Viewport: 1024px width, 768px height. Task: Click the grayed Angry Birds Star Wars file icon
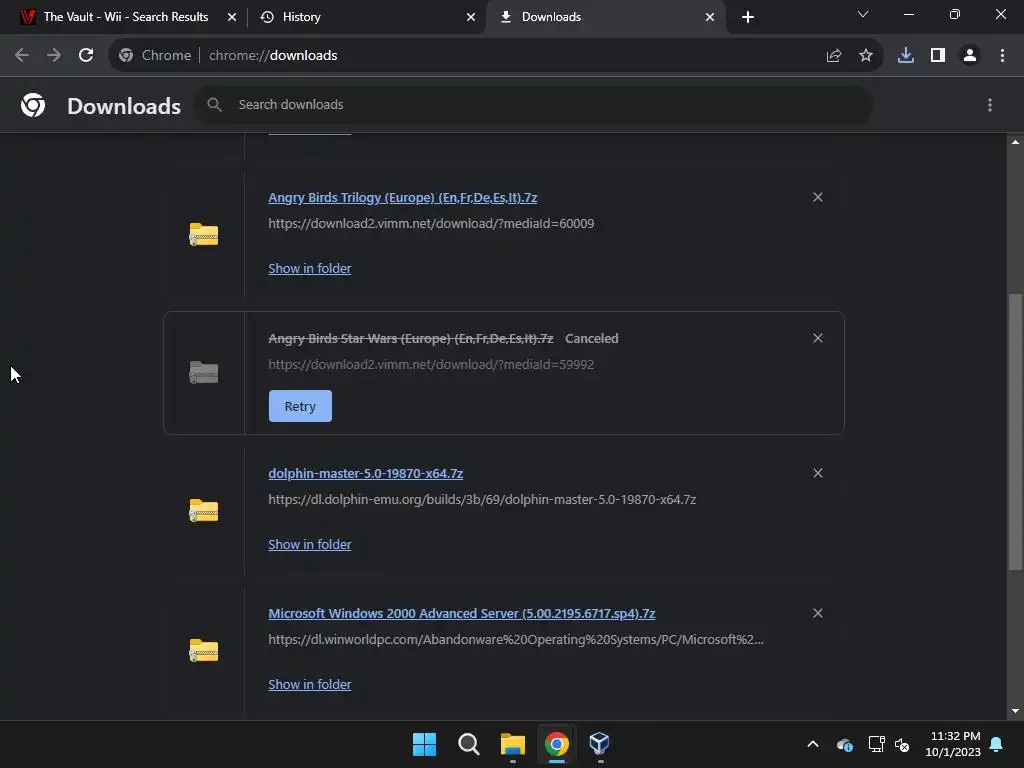point(204,372)
